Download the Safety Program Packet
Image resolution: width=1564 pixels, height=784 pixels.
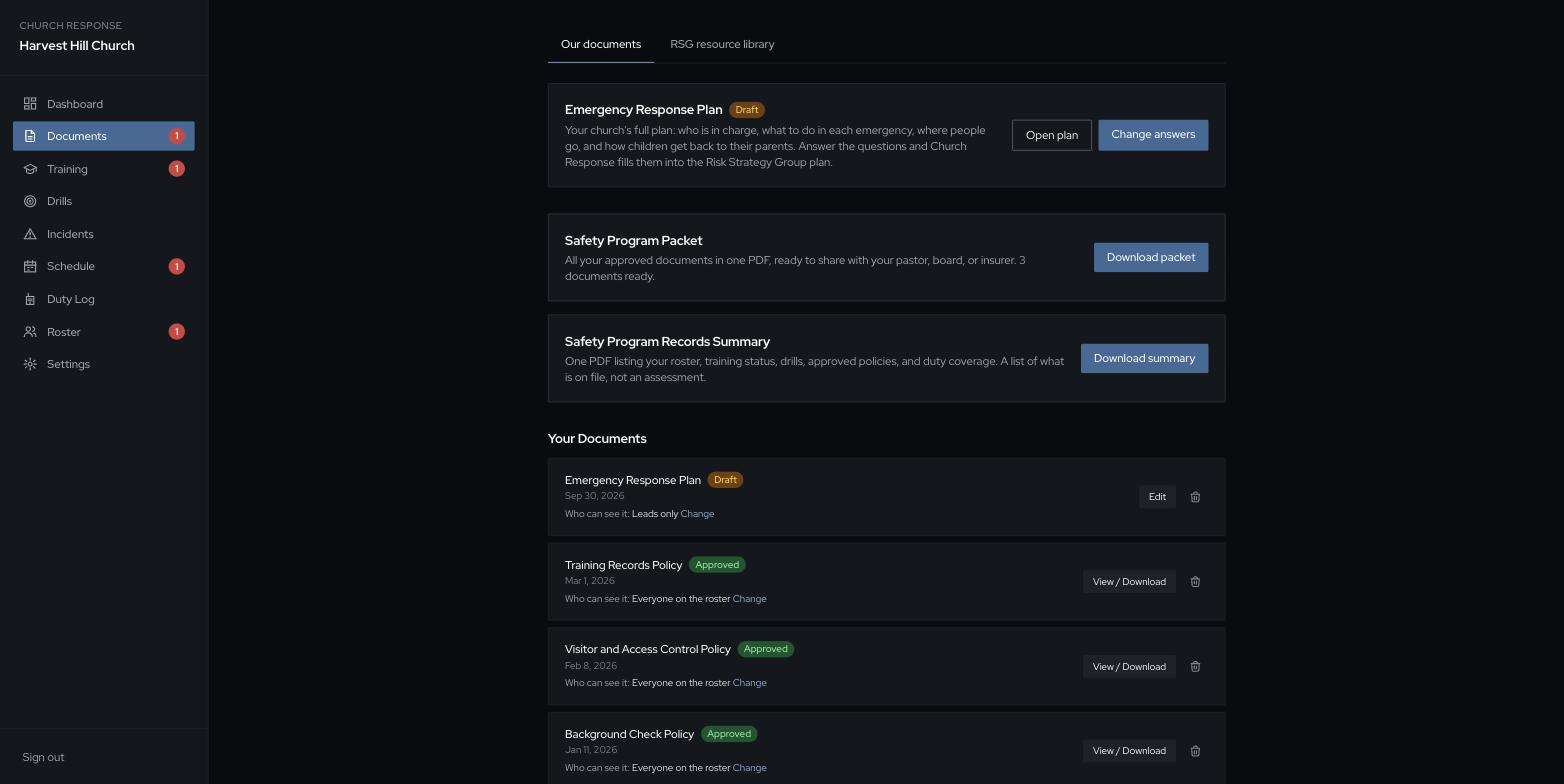[1151, 257]
